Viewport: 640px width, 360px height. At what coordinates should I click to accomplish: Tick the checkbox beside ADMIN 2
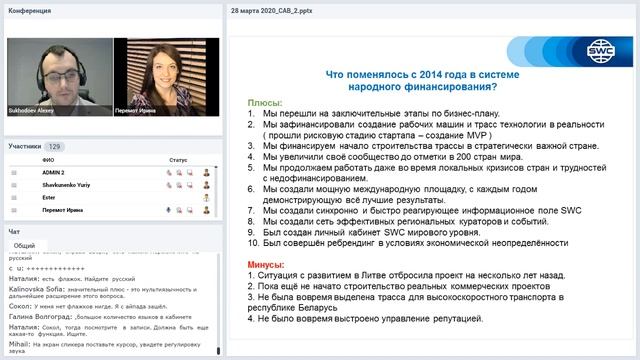14,173
